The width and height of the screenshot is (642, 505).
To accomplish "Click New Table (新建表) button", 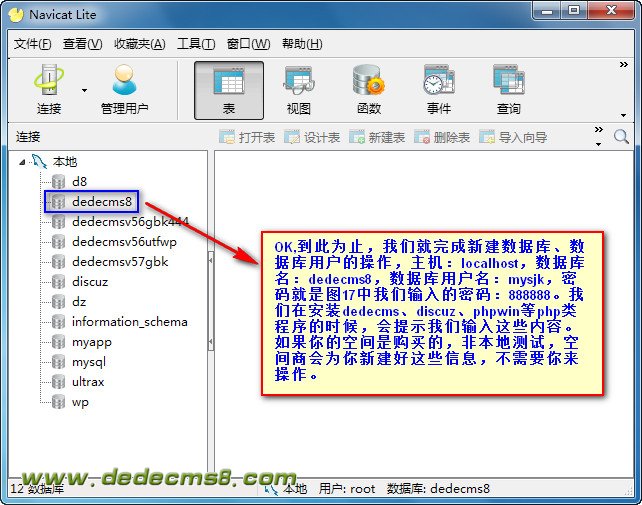I will (x=377, y=137).
